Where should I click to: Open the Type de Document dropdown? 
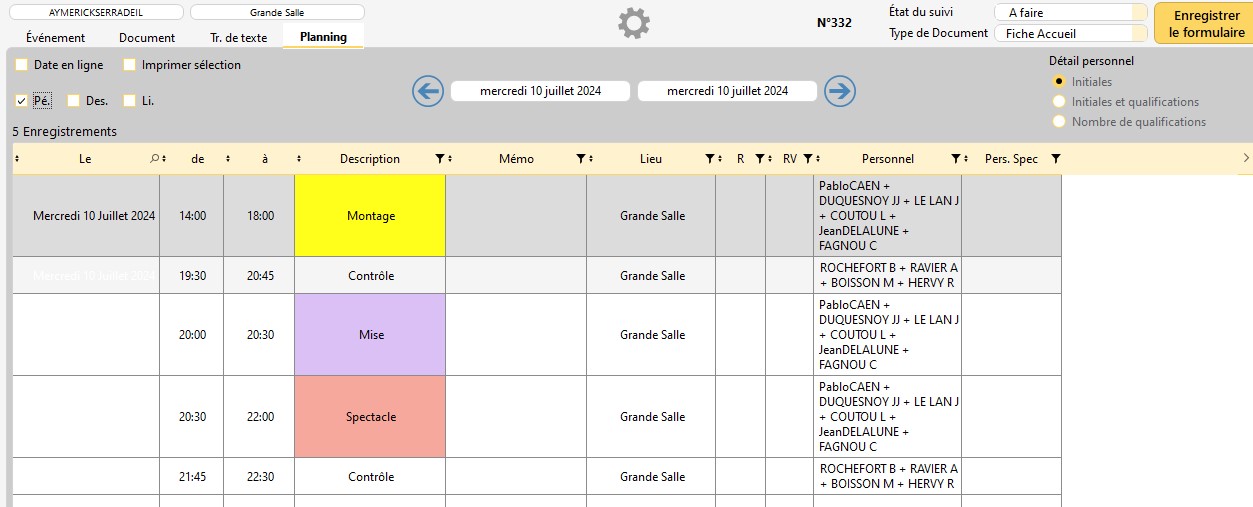[x=1070, y=33]
